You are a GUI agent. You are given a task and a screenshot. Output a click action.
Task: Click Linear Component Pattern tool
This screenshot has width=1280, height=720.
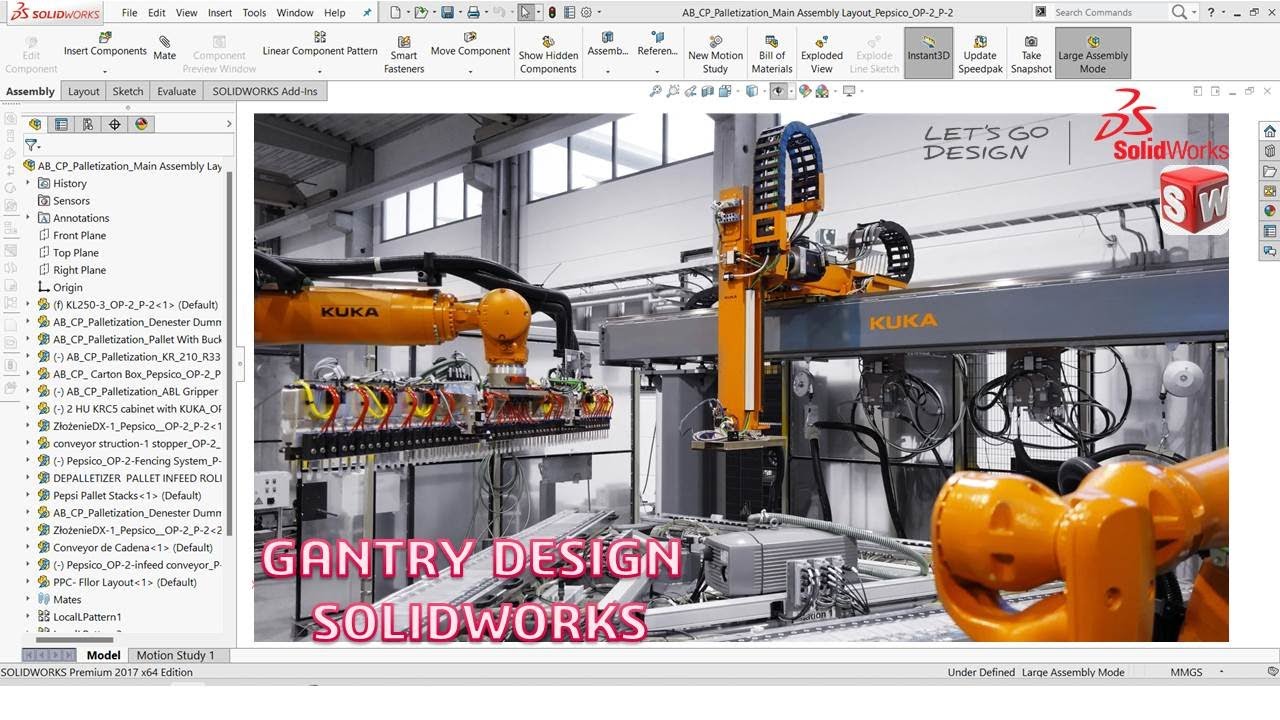pyautogui.click(x=320, y=45)
